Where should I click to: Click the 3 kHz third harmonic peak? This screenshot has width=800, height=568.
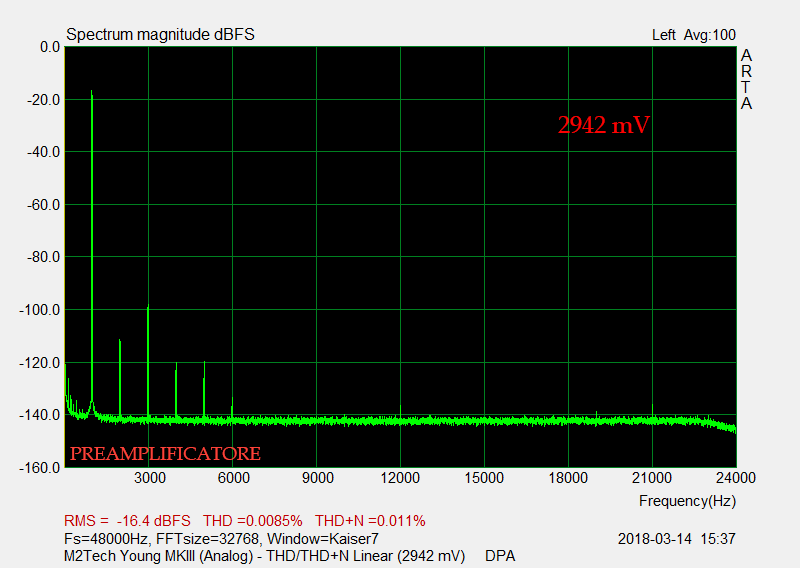[x=148, y=360]
